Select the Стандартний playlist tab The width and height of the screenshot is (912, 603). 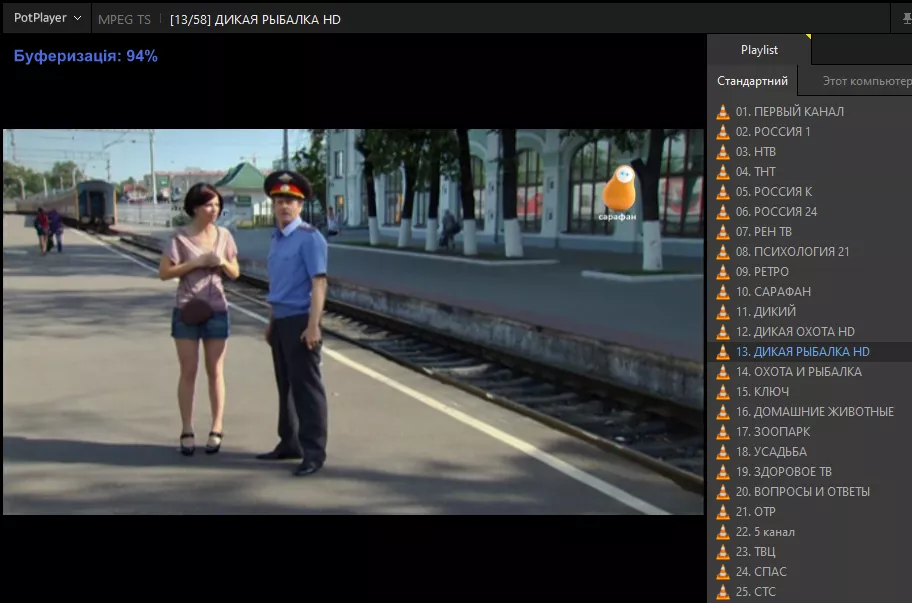pos(752,81)
